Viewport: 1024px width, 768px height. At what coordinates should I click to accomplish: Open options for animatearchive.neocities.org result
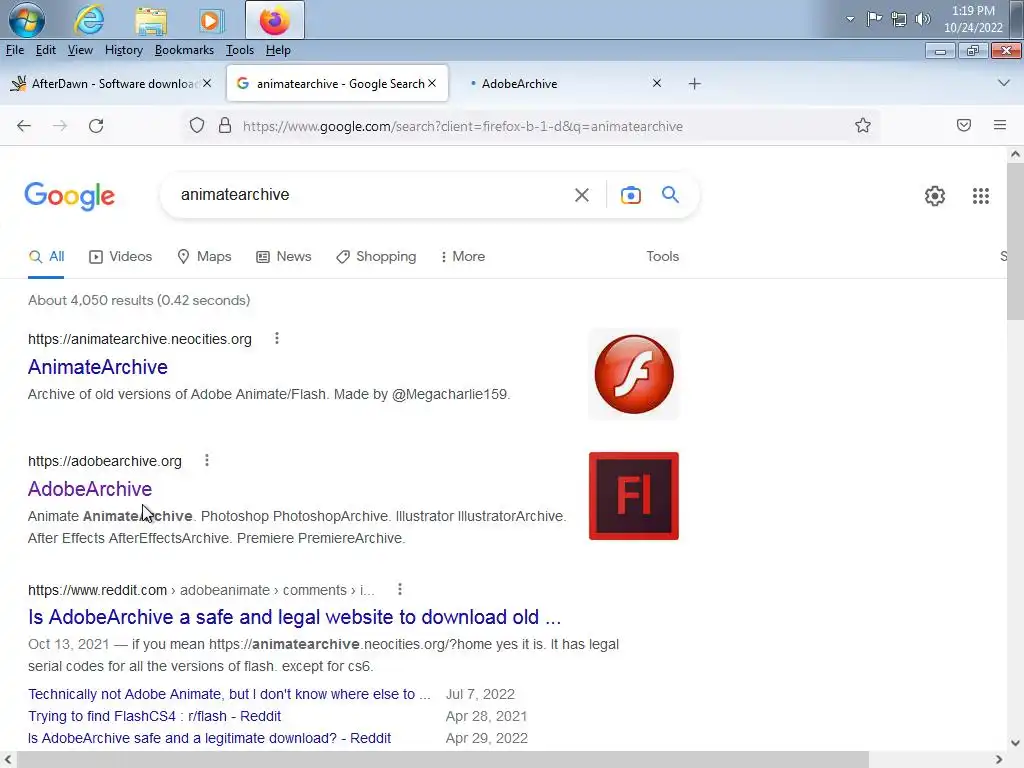(277, 338)
